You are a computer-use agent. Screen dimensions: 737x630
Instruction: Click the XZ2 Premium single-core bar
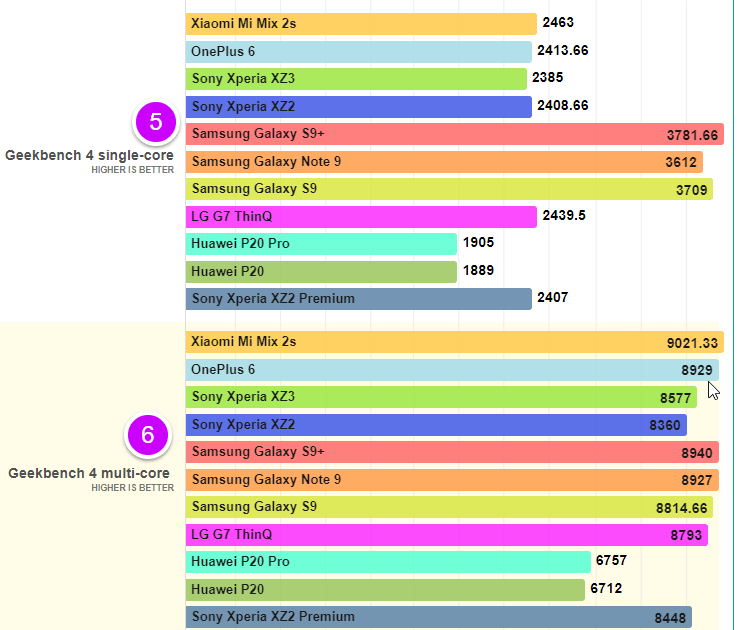click(x=359, y=299)
